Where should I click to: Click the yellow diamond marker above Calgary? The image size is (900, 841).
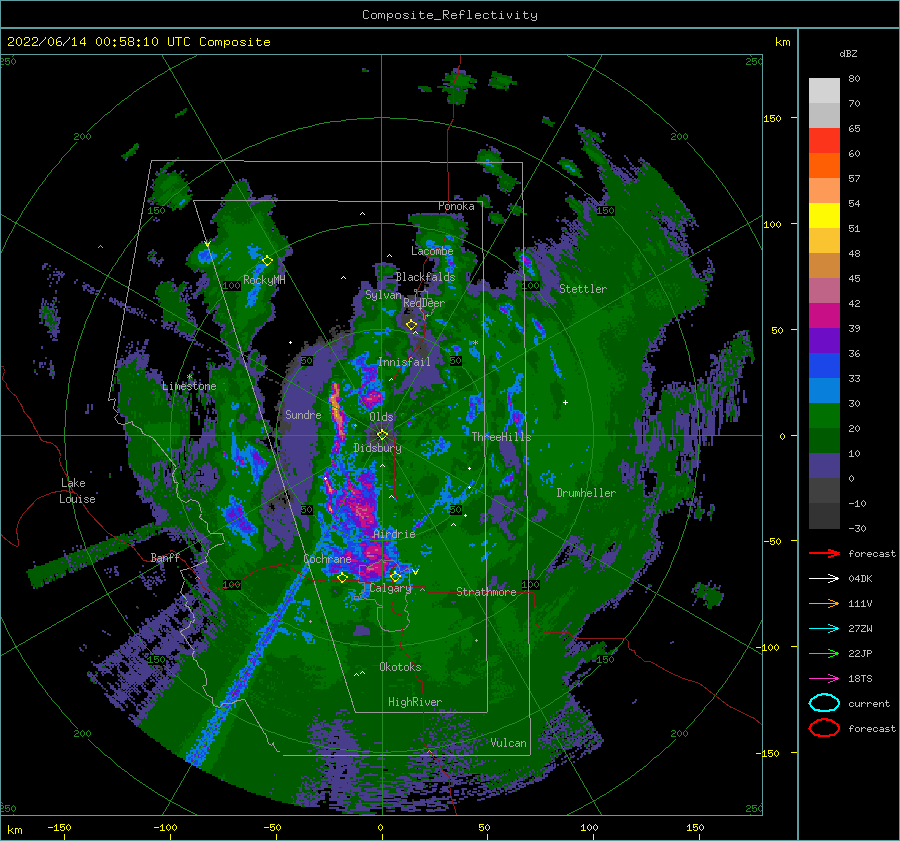click(x=395, y=576)
